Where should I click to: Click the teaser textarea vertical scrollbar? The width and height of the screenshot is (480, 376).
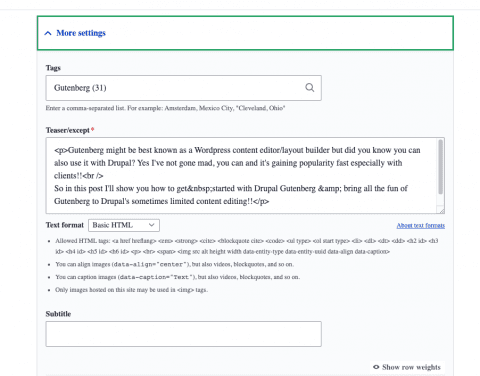click(441, 167)
